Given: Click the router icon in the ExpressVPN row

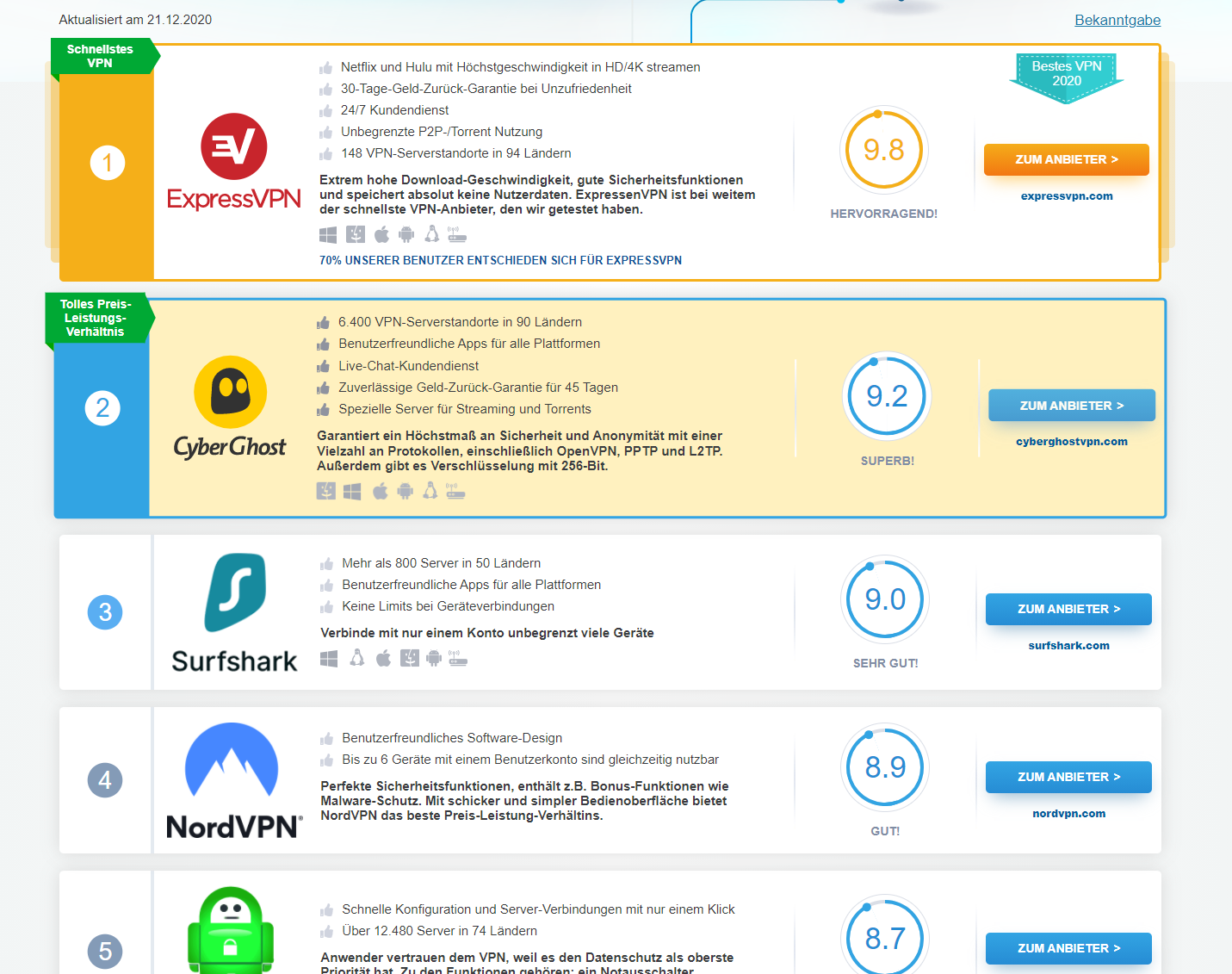Looking at the screenshot, I should (457, 234).
